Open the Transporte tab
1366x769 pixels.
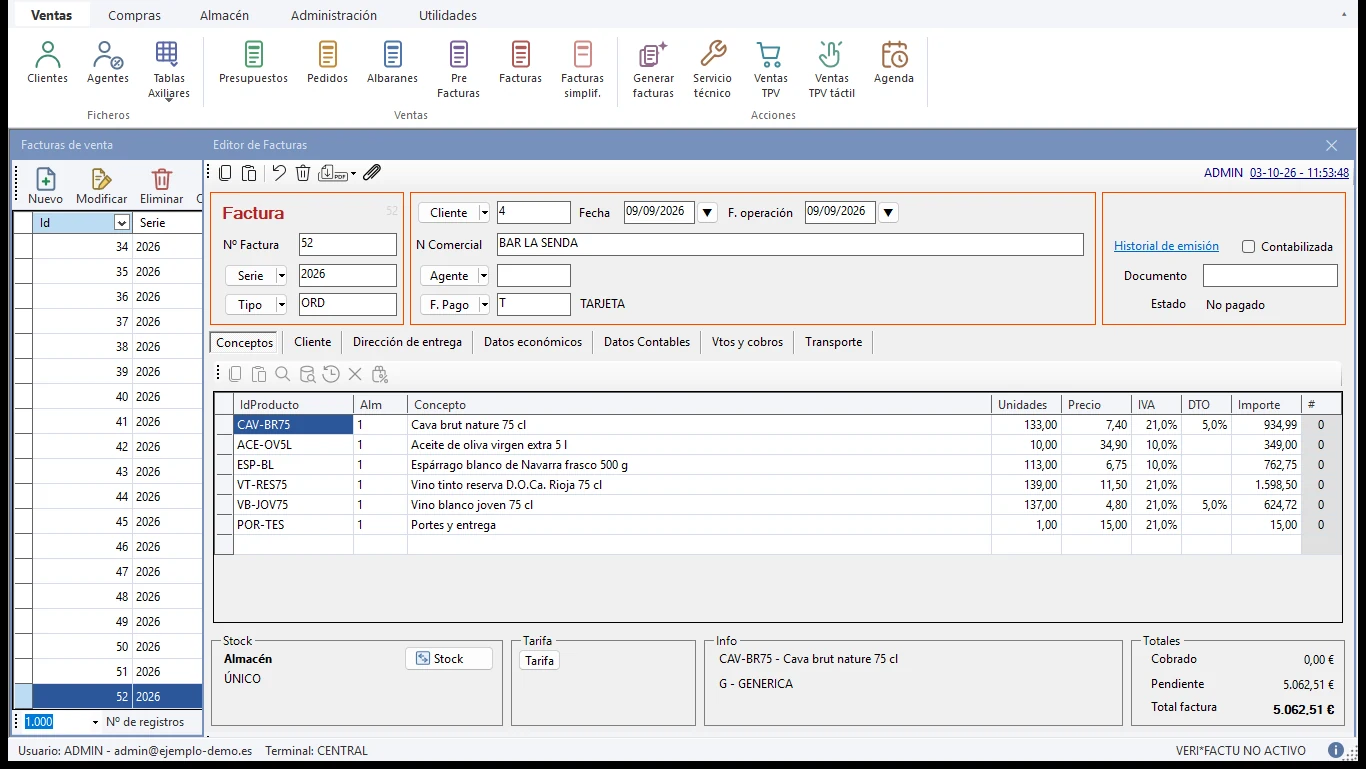point(833,342)
